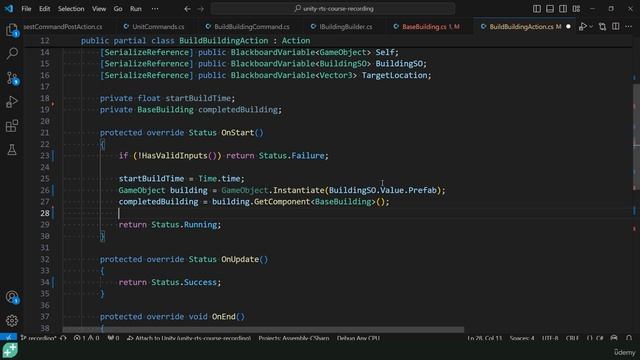Change line endings via CRLF

(572, 338)
